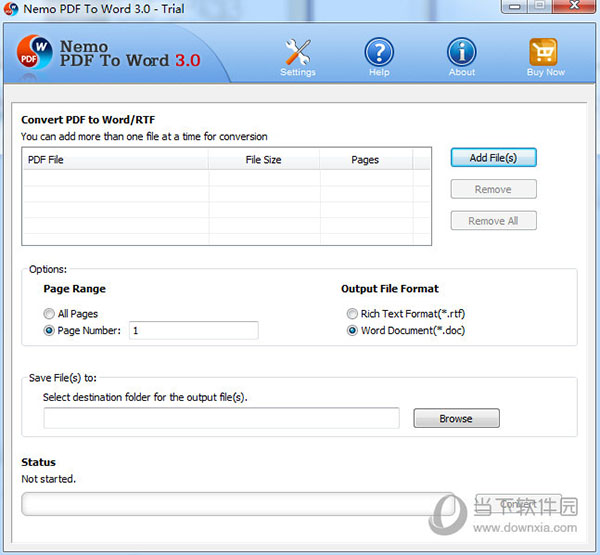Click the destination folder path field
The image size is (600, 555).
tap(222, 418)
